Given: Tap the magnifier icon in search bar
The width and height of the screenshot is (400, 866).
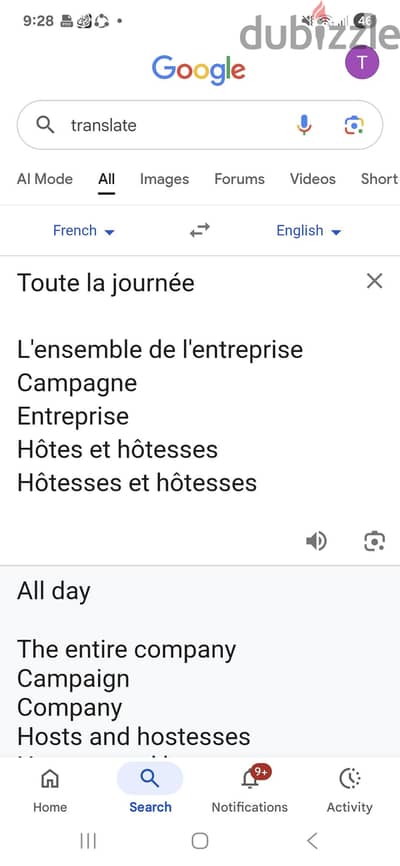Looking at the screenshot, I should point(45,125).
